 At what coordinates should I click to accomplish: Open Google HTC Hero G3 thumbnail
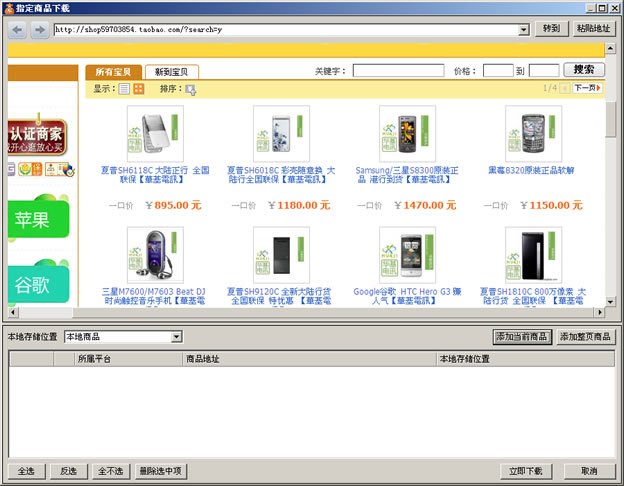point(408,255)
